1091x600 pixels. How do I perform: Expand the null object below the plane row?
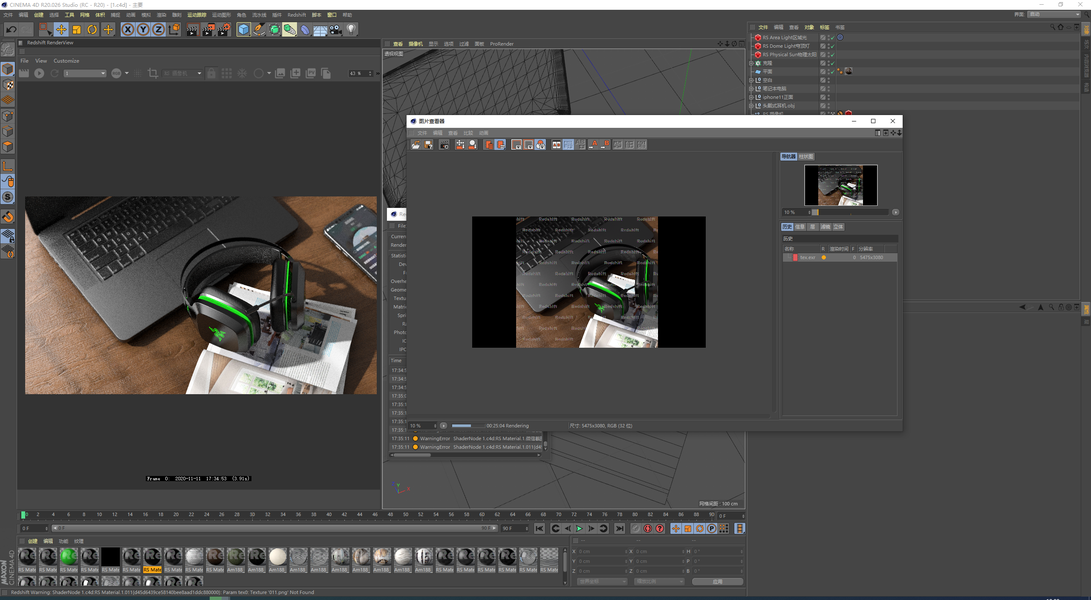pos(751,80)
